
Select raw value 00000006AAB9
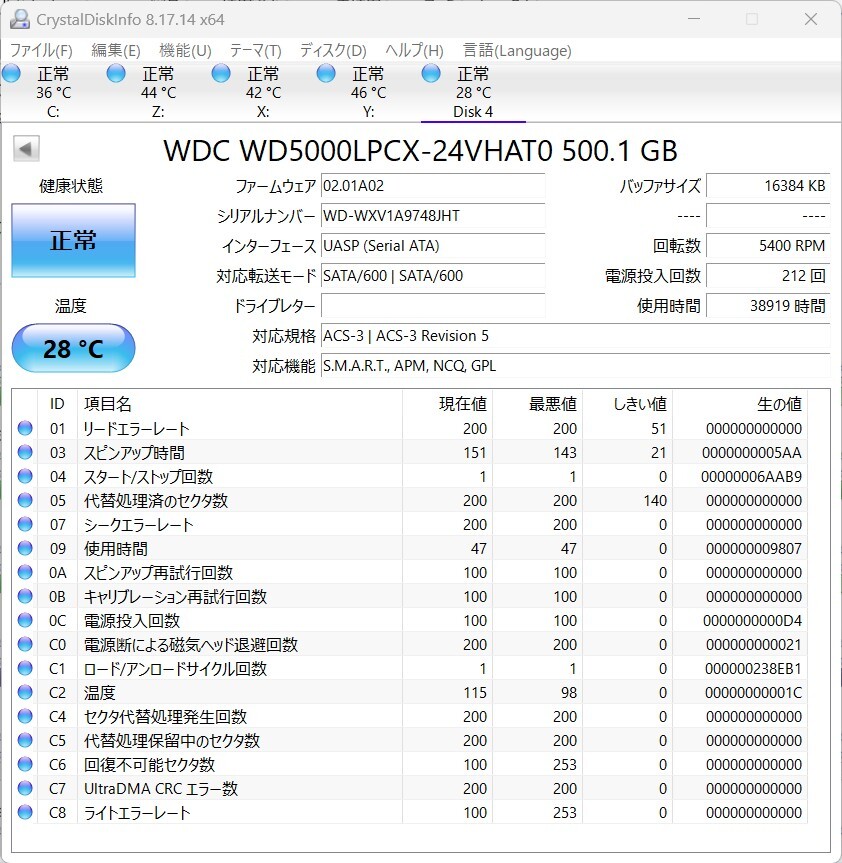[x=751, y=477]
